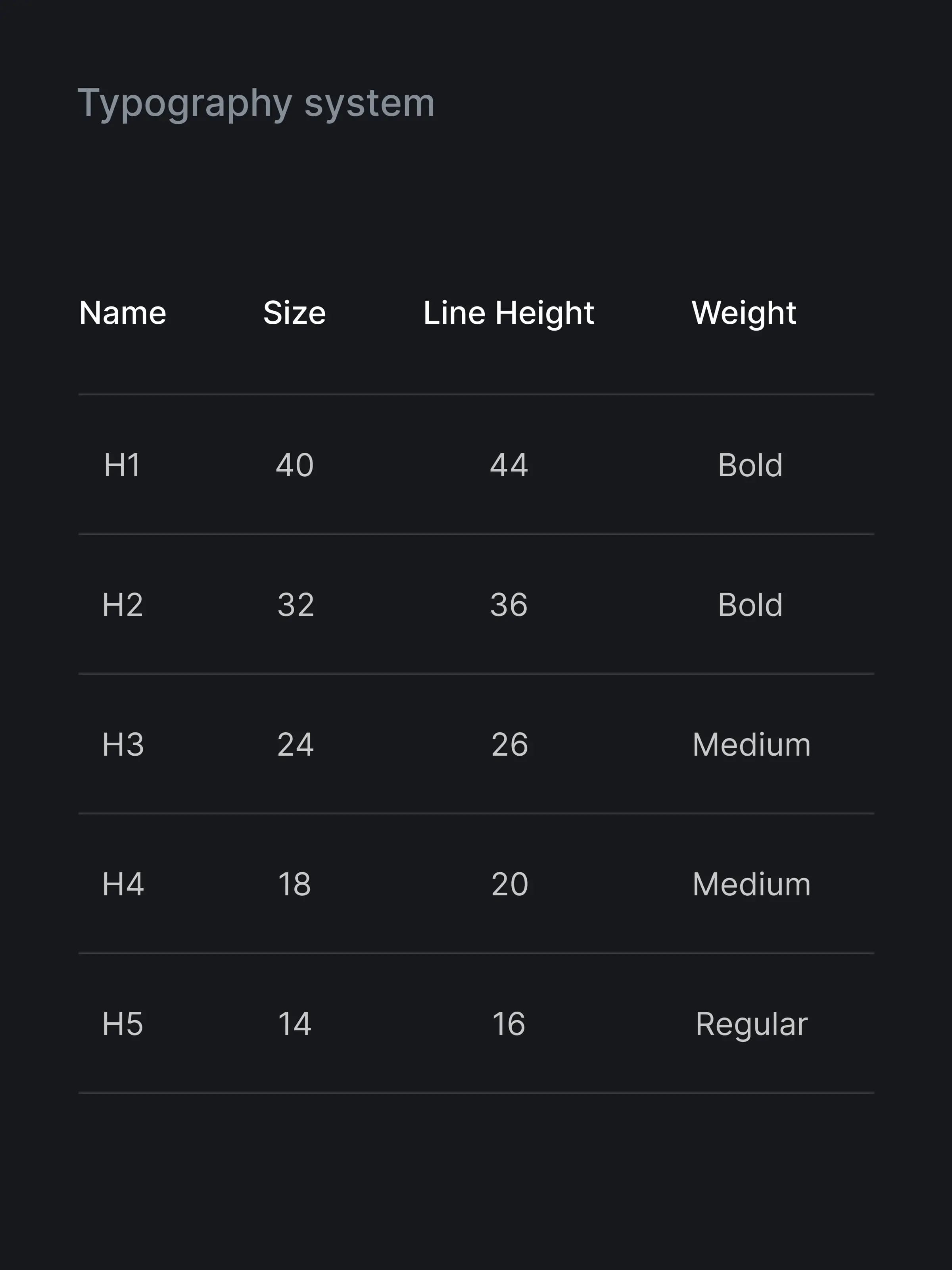Click the Regular weight in H5 row
952x1270 pixels.
(x=751, y=1024)
